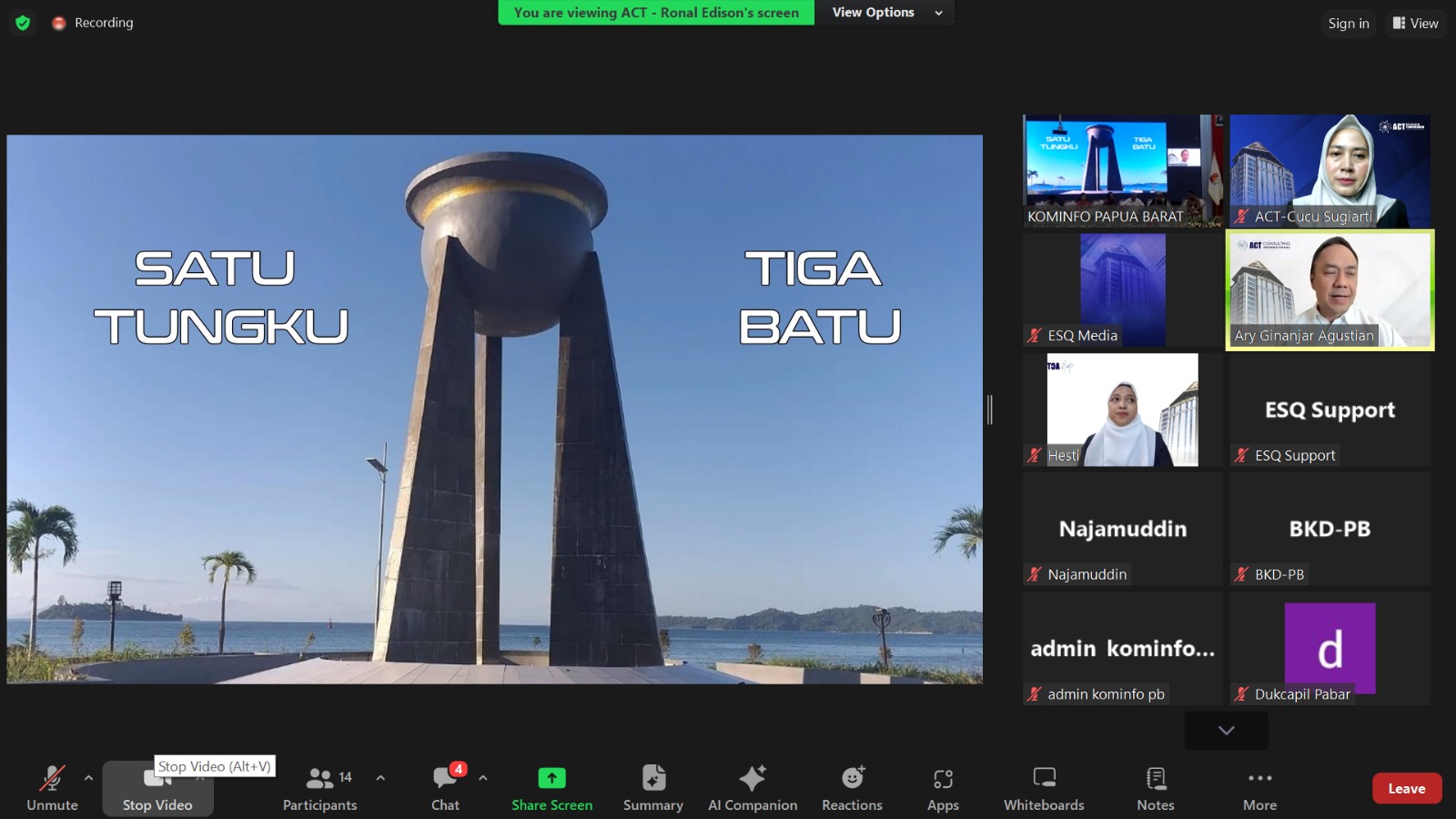The width and height of the screenshot is (1456, 819).
Task: Open the Chat panel
Action: [445, 788]
